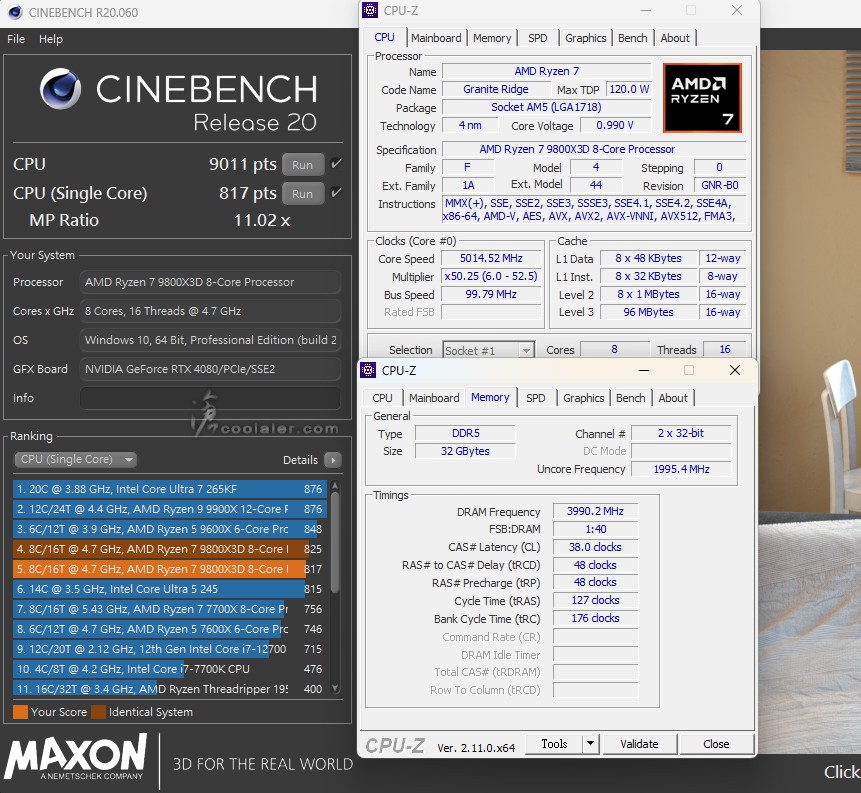This screenshot has width=861, height=793.
Task: Run the CPU multi-core benchmark
Action: [x=303, y=165]
